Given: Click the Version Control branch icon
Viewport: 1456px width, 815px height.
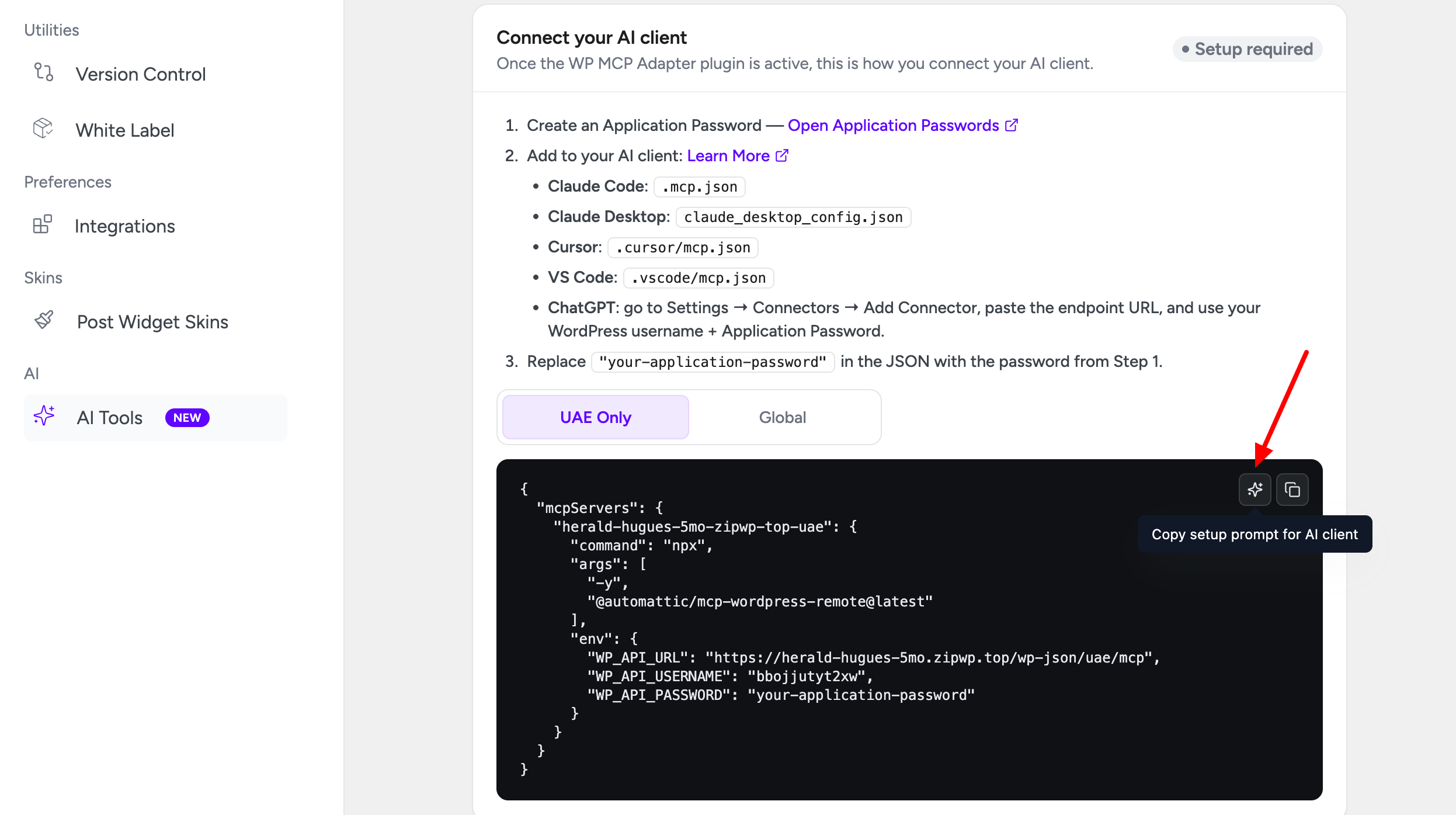Looking at the screenshot, I should (x=43, y=72).
